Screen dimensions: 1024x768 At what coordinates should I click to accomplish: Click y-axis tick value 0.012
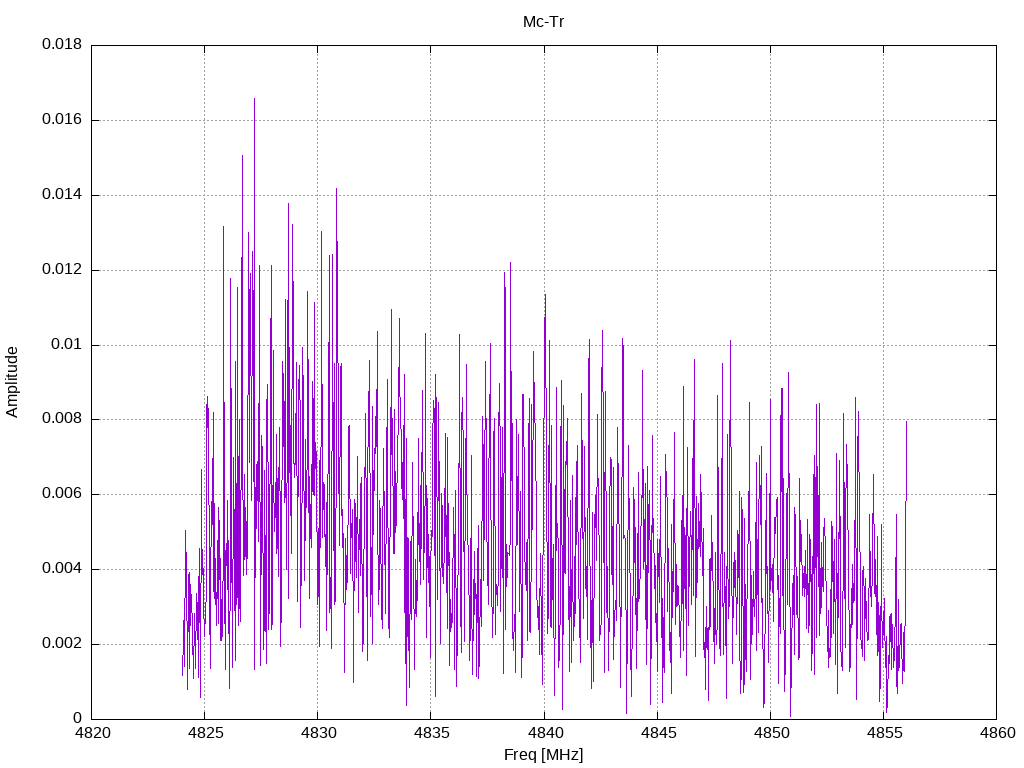click(62, 270)
